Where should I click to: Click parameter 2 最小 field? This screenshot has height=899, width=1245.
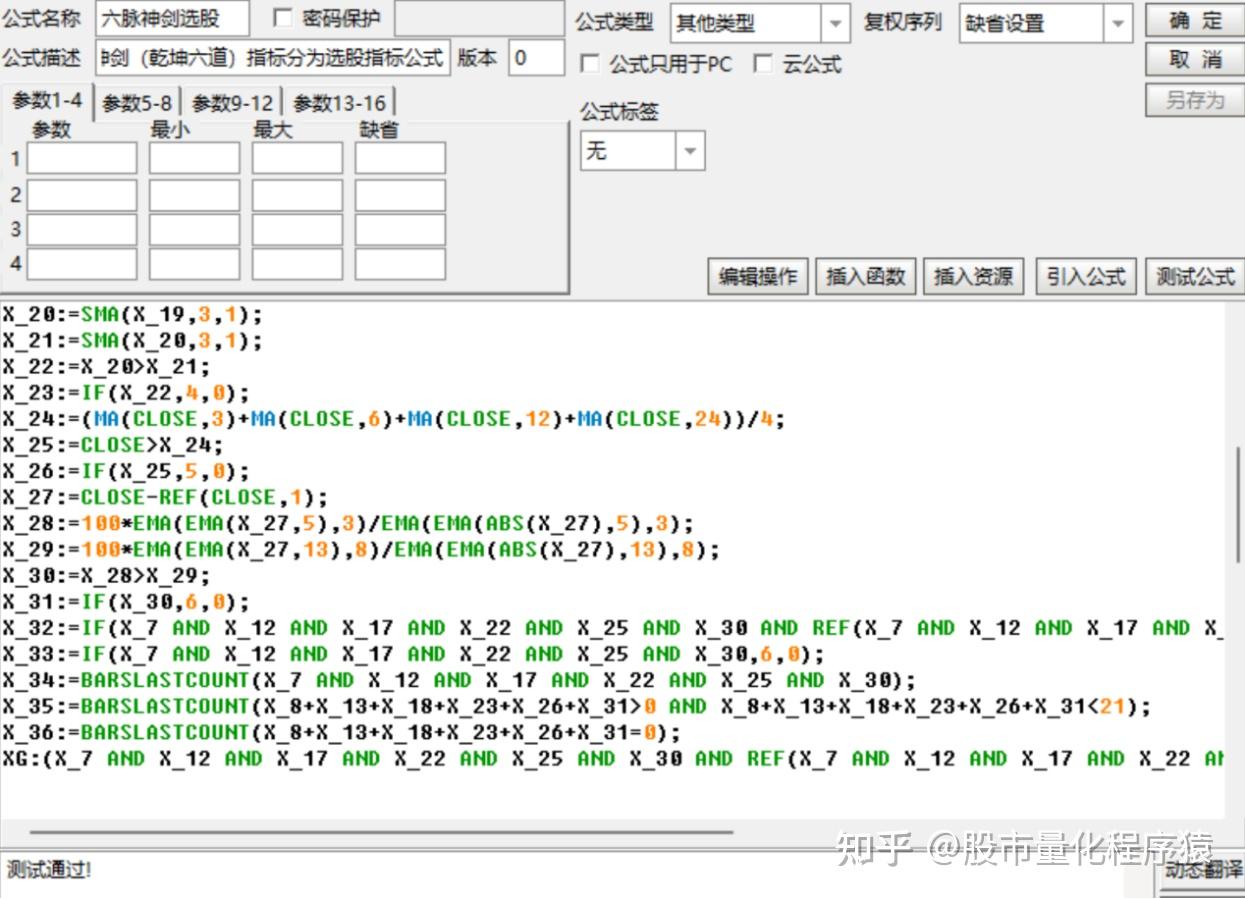click(194, 195)
